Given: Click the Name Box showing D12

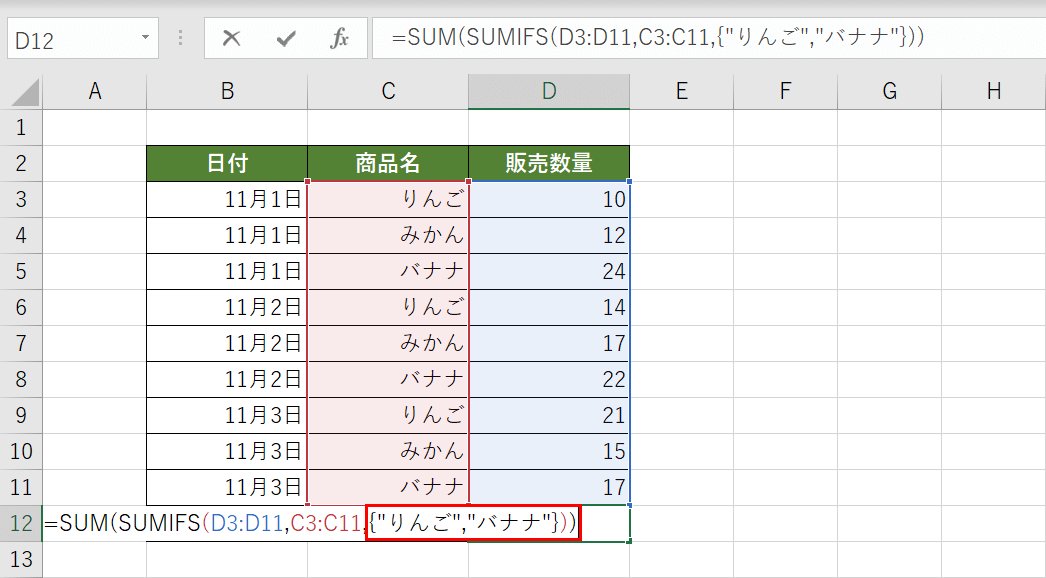Looking at the screenshot, I should point(70,40).
